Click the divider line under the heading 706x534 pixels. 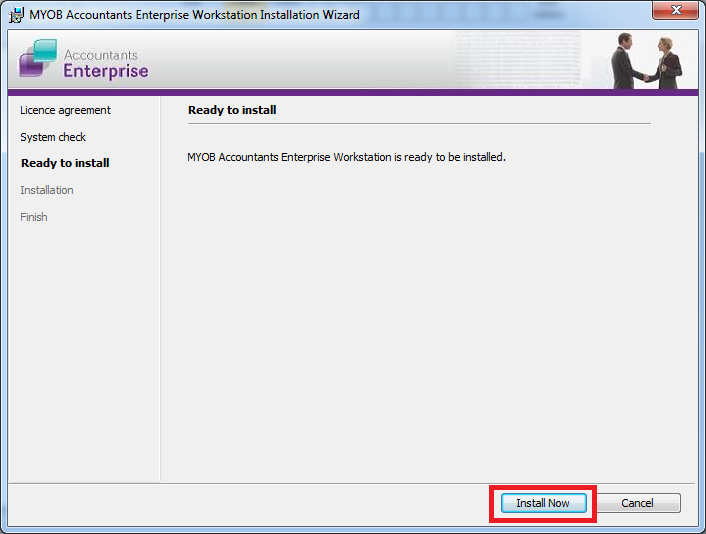418,124
